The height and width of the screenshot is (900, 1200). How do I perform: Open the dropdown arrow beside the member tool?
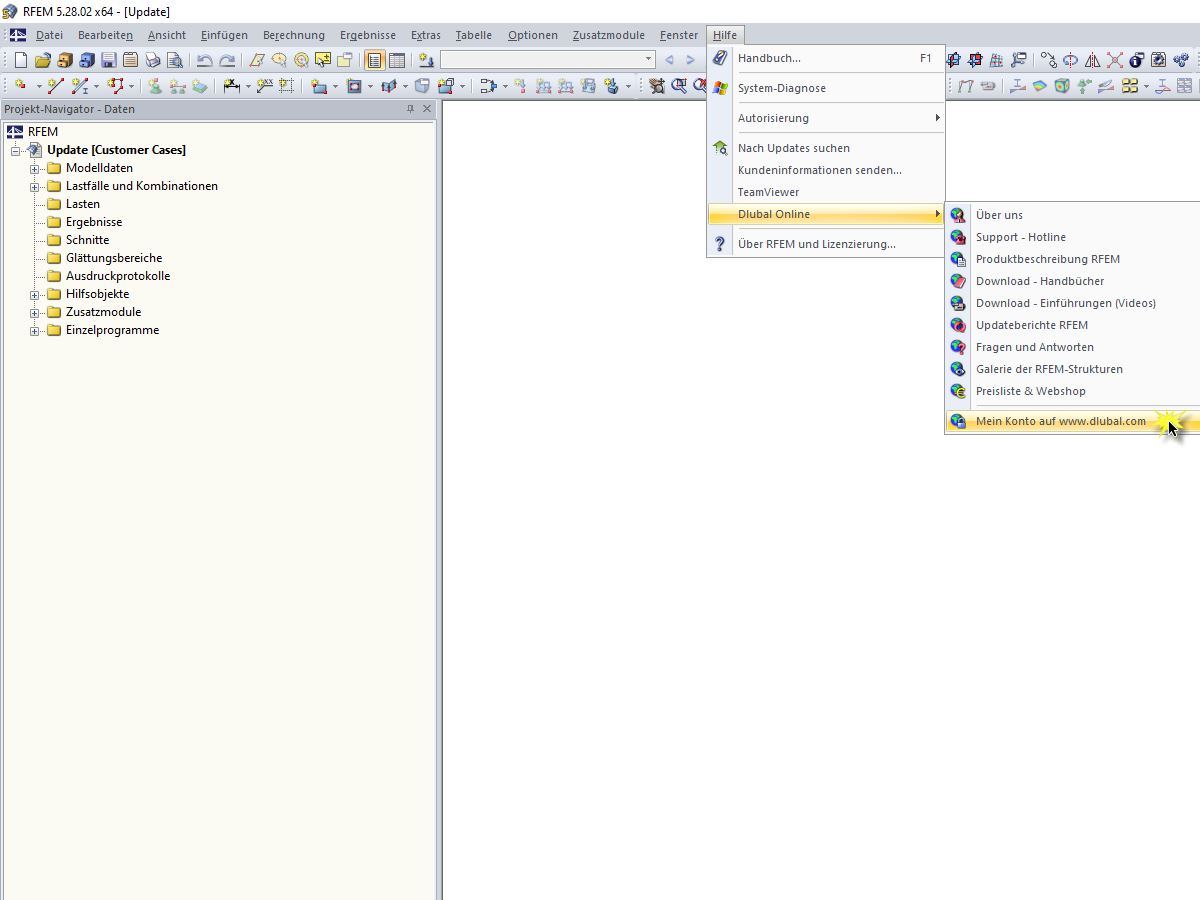pyautogui.click(x=97, y=86)
